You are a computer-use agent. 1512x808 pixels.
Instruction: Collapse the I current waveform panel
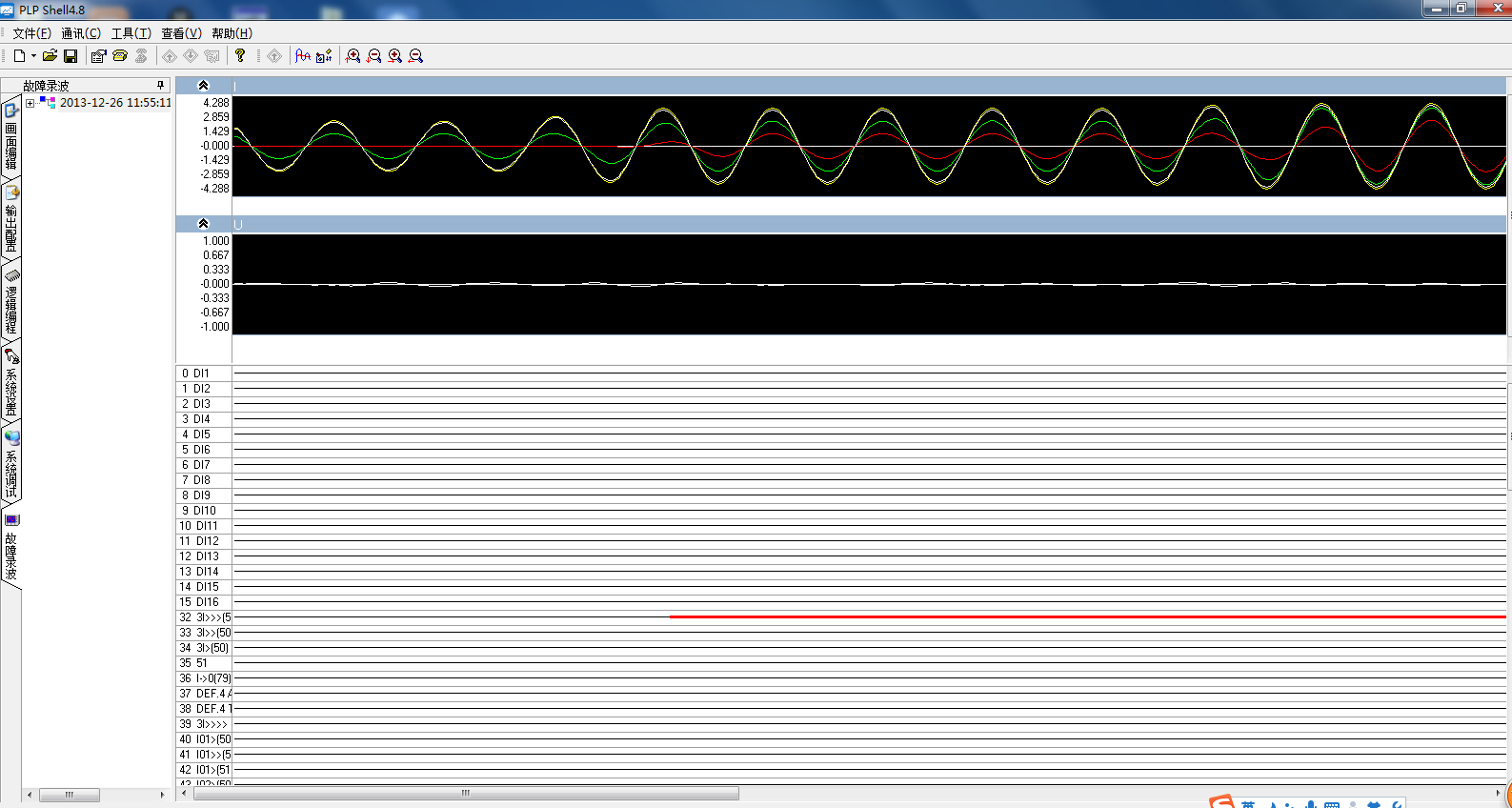click(x=203, y=86)
